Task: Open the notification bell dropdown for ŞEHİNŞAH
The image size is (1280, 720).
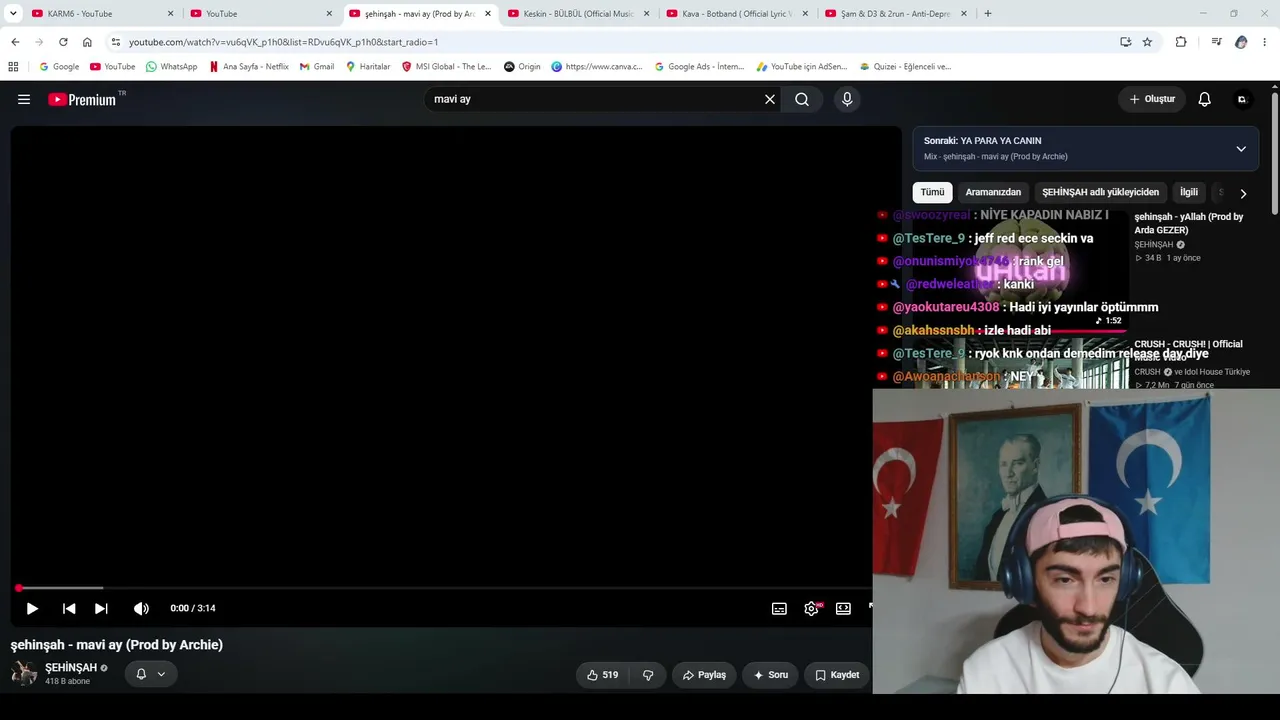Action: pos(151,674)
